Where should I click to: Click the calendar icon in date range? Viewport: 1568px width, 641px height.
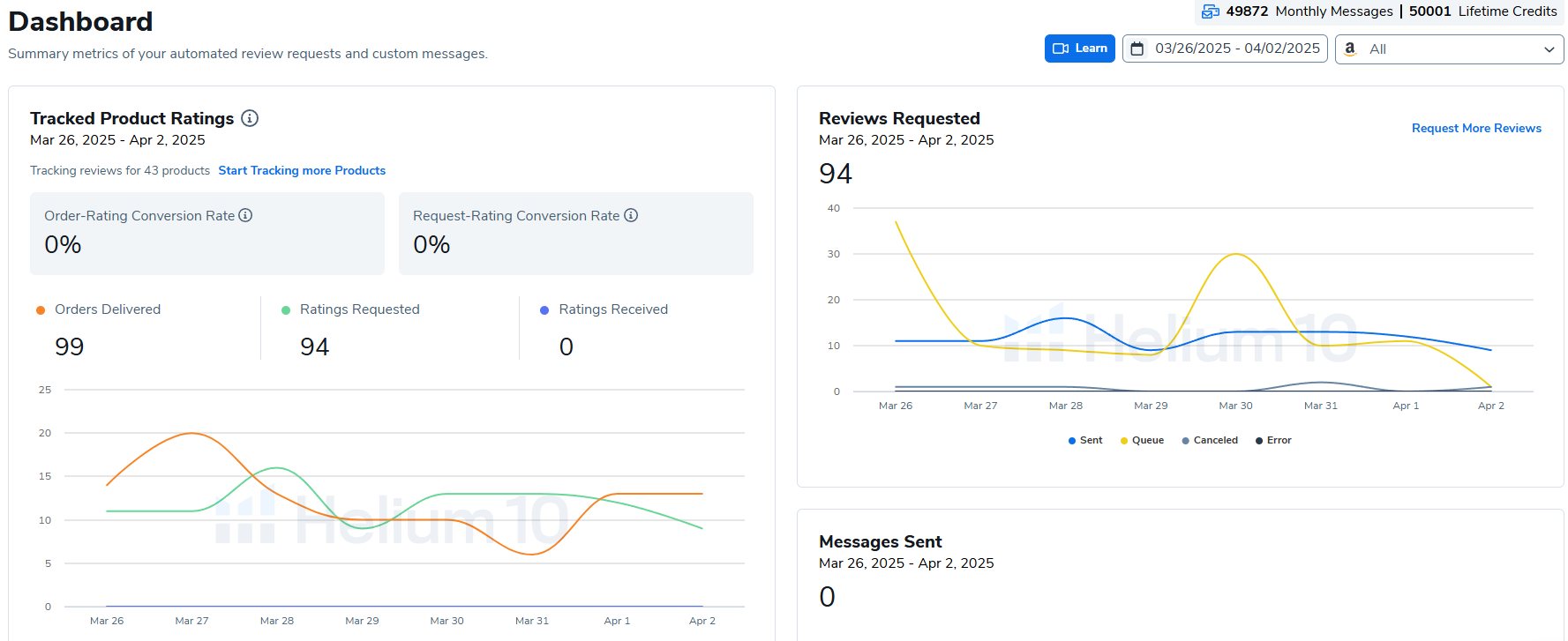[1137, 48]
